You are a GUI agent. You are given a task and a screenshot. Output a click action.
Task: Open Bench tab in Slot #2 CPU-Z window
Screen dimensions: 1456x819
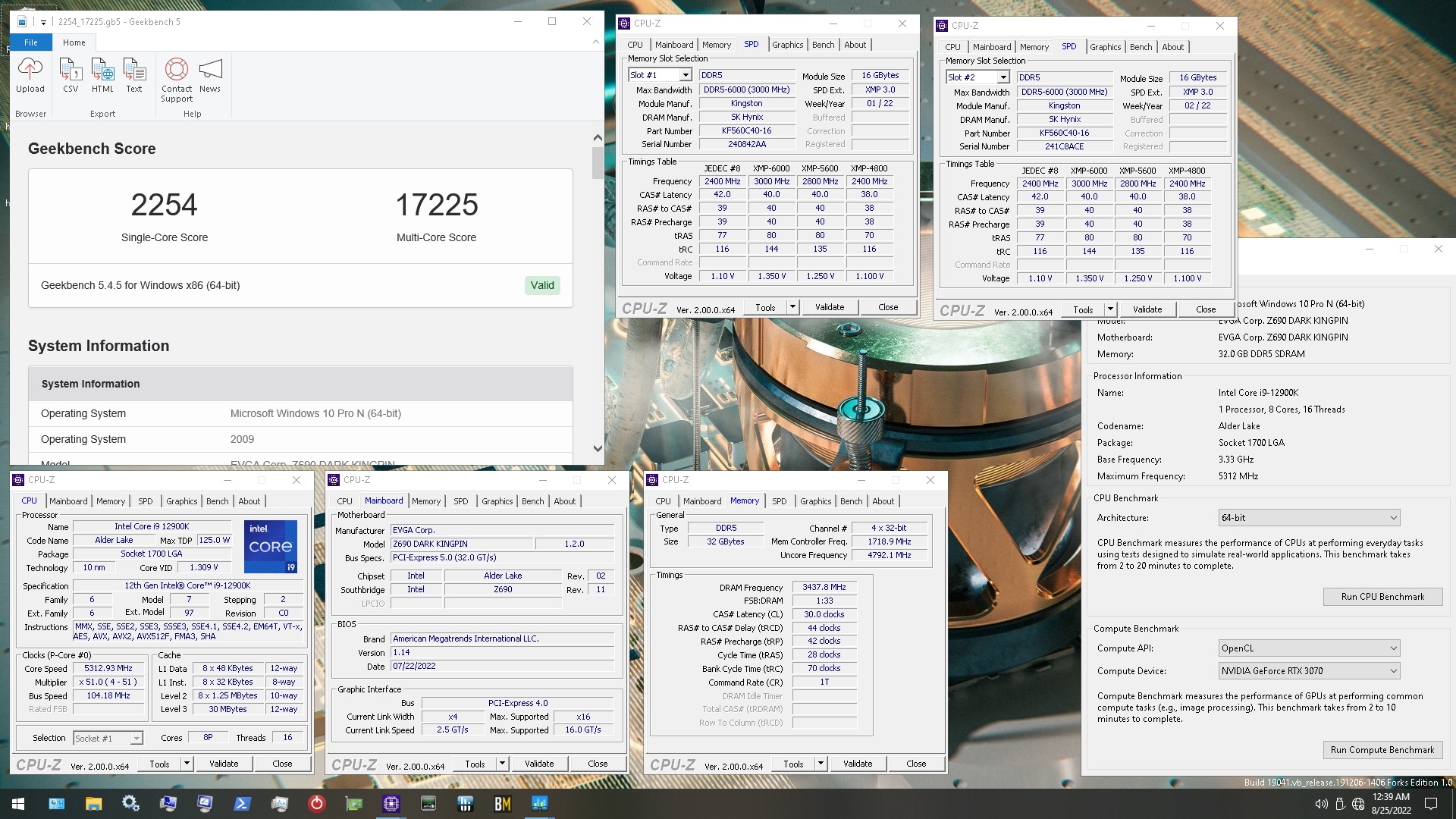pos(1141,47)
